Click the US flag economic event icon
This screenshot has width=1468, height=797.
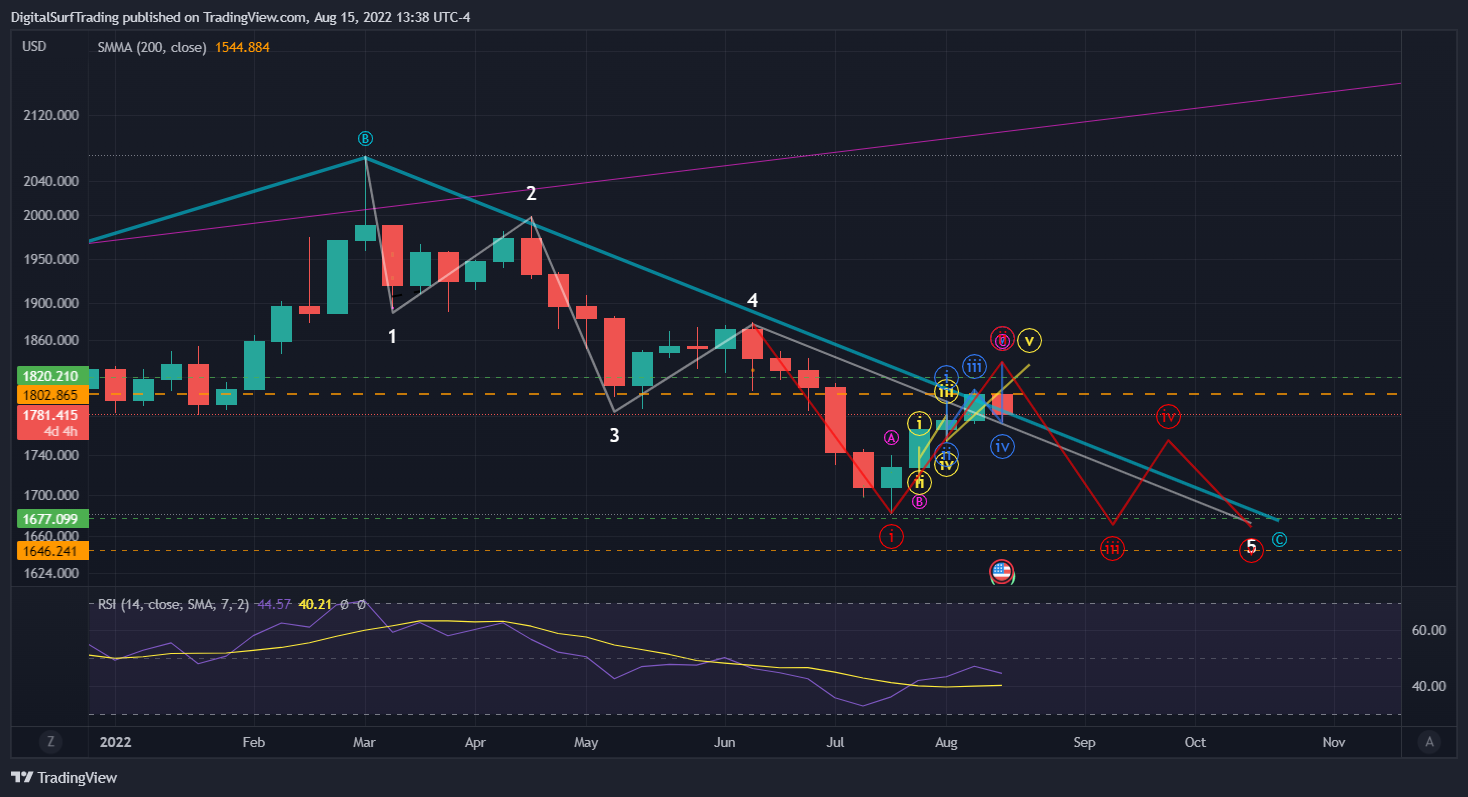[1002, 572]
